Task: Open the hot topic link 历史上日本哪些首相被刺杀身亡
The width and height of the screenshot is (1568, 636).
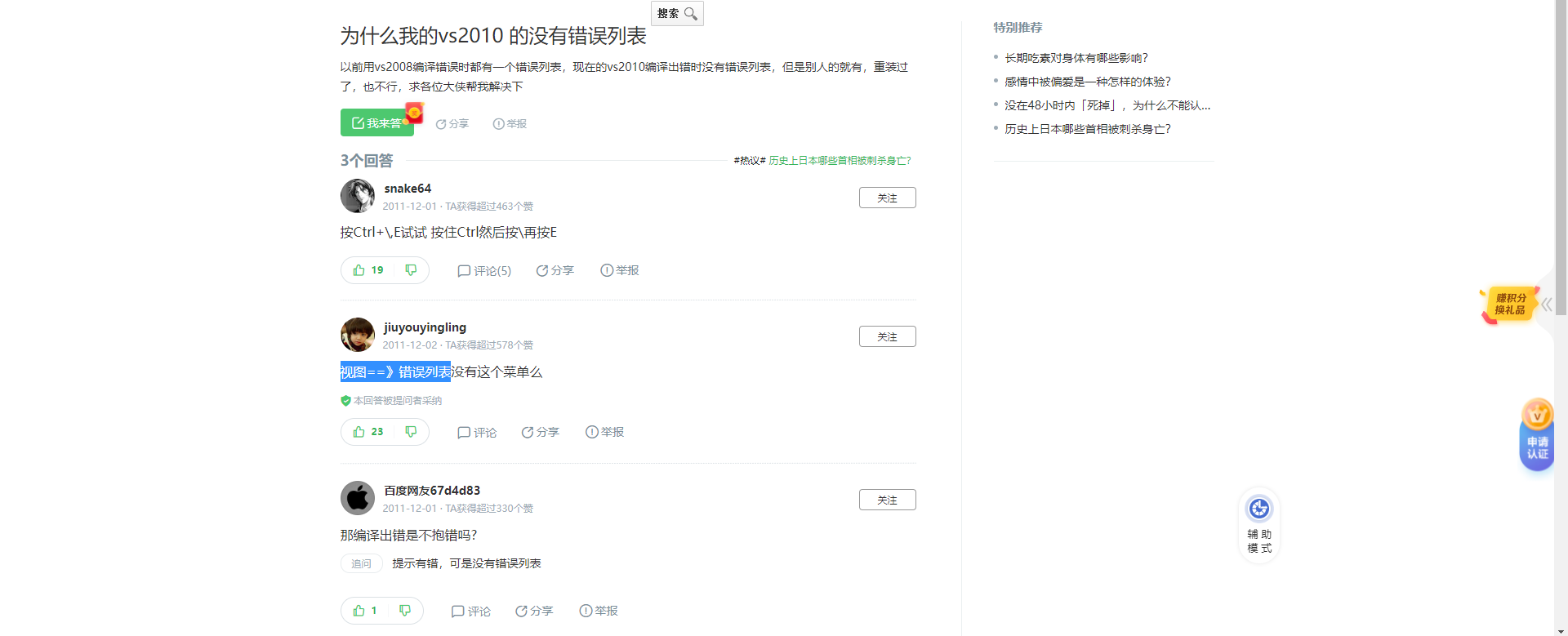Action: [x=840, y=161]
